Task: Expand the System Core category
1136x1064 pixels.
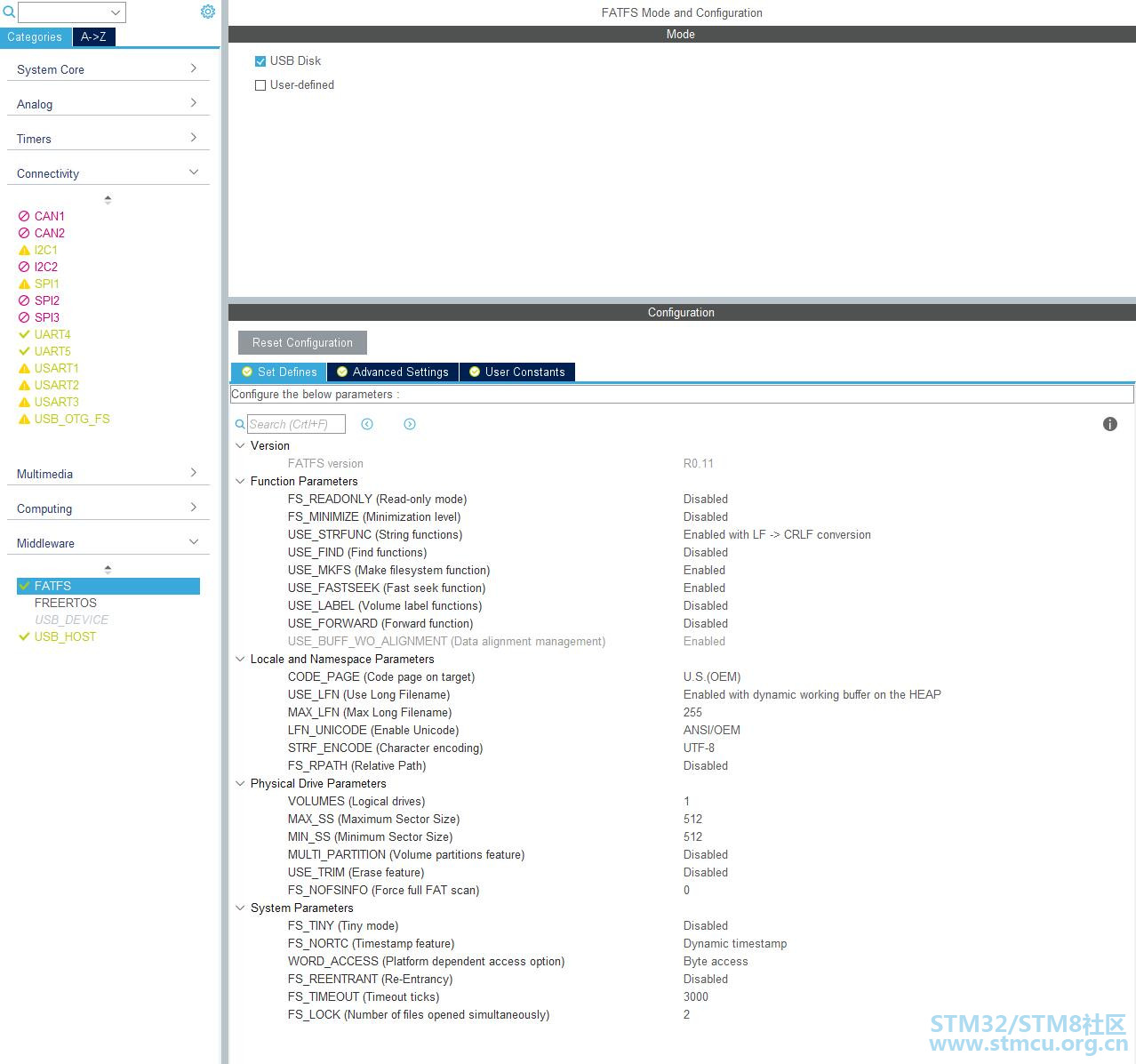Action: point(108,69)
